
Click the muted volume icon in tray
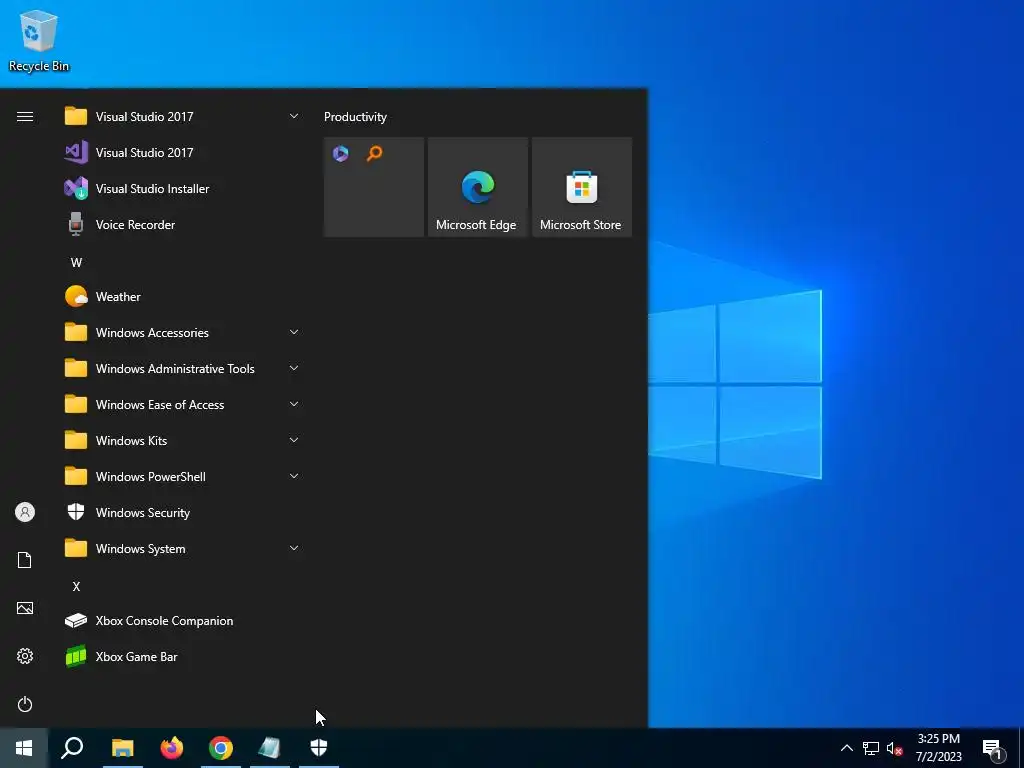[x=894, y=748]
